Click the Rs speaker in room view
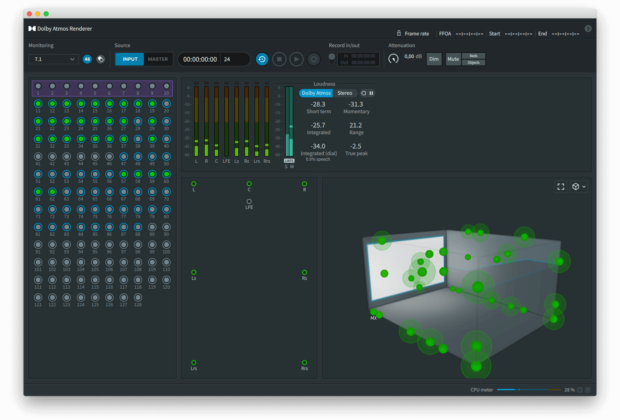620x420 pixels. coord(304,272)
